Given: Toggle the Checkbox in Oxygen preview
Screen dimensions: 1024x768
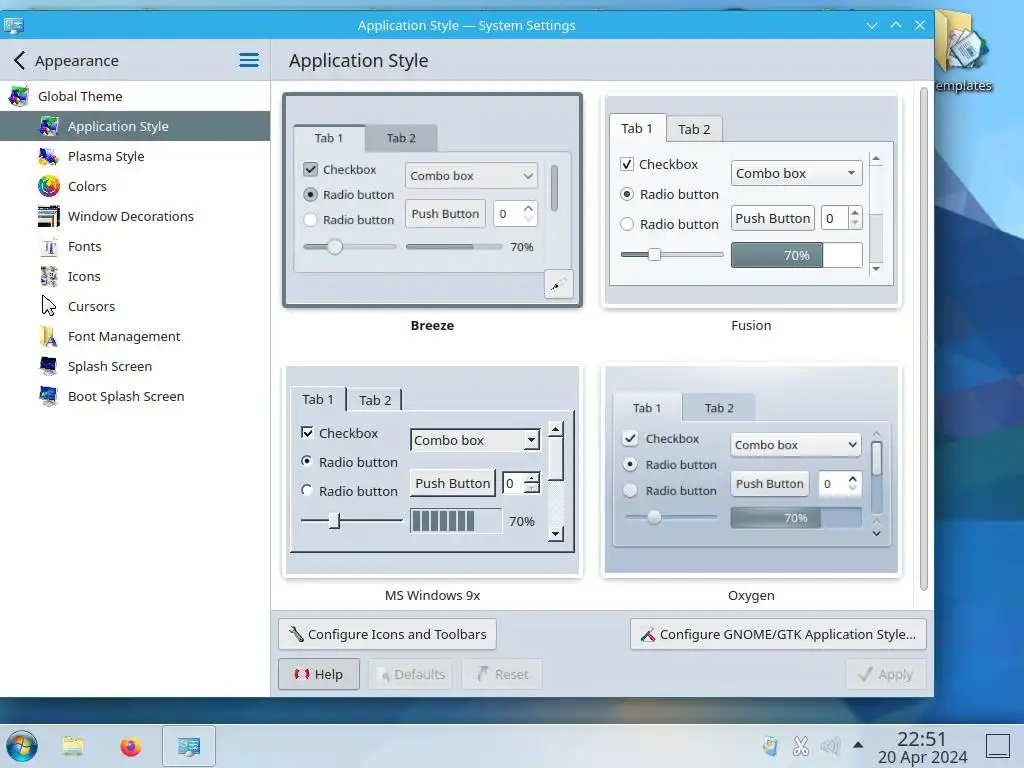Looking at the screenshot, I should click(630, 438).
